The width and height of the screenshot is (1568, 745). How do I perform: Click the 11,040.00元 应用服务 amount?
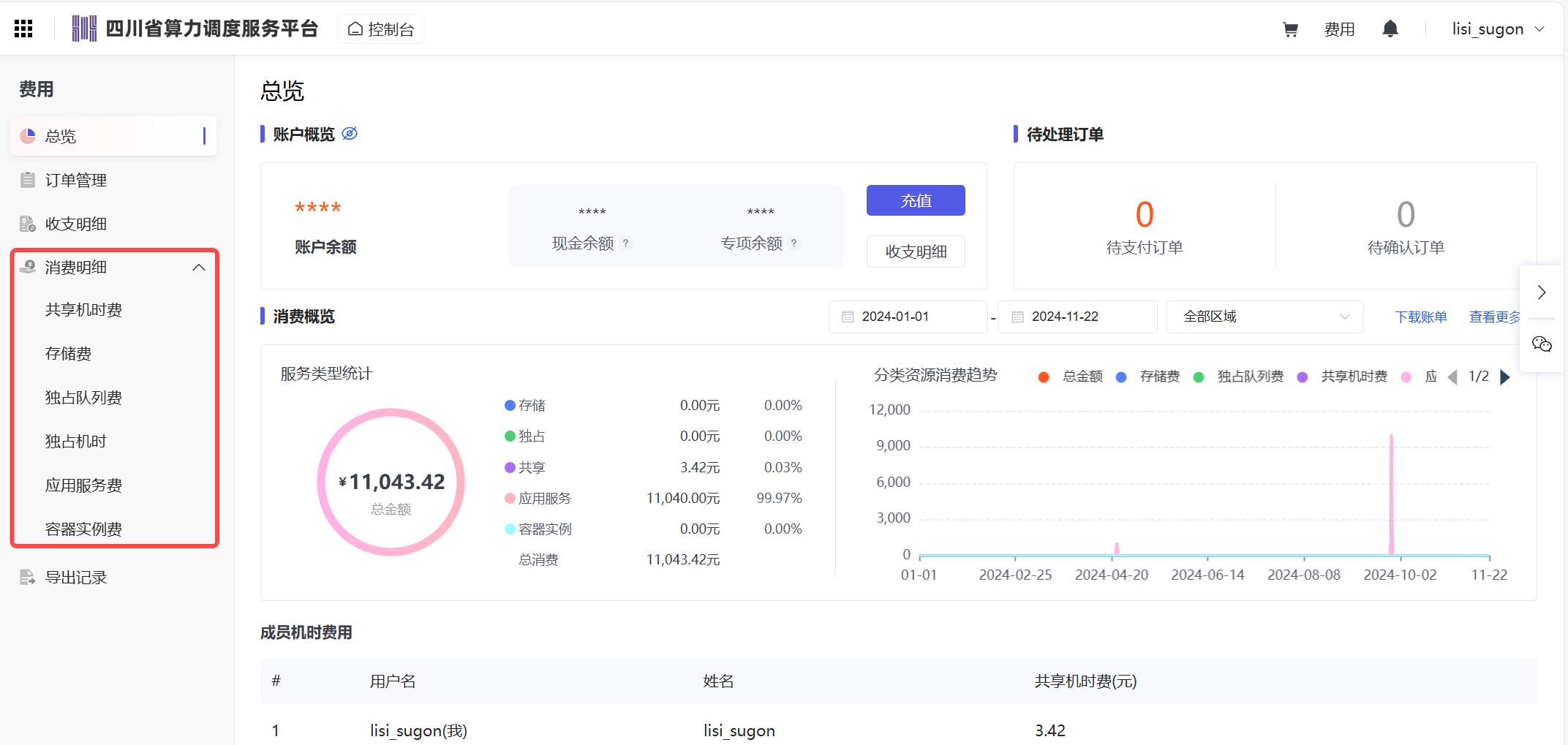683,498
